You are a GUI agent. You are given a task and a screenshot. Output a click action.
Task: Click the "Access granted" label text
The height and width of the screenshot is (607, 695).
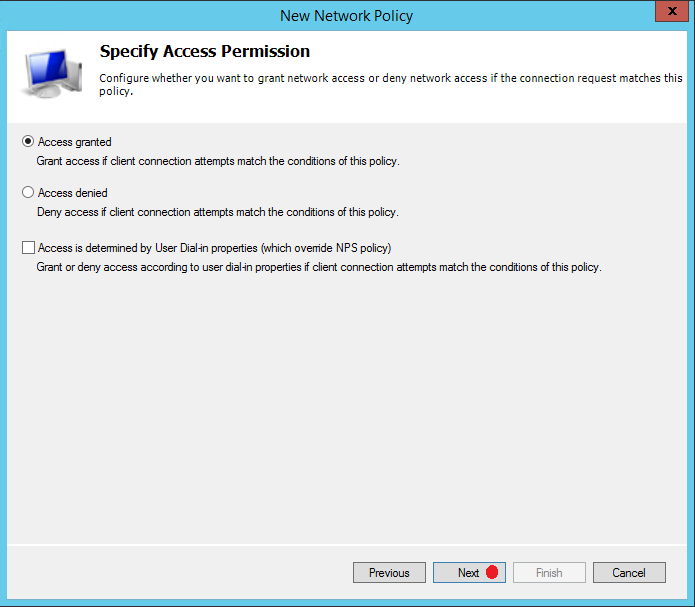(x=74, y=142)
